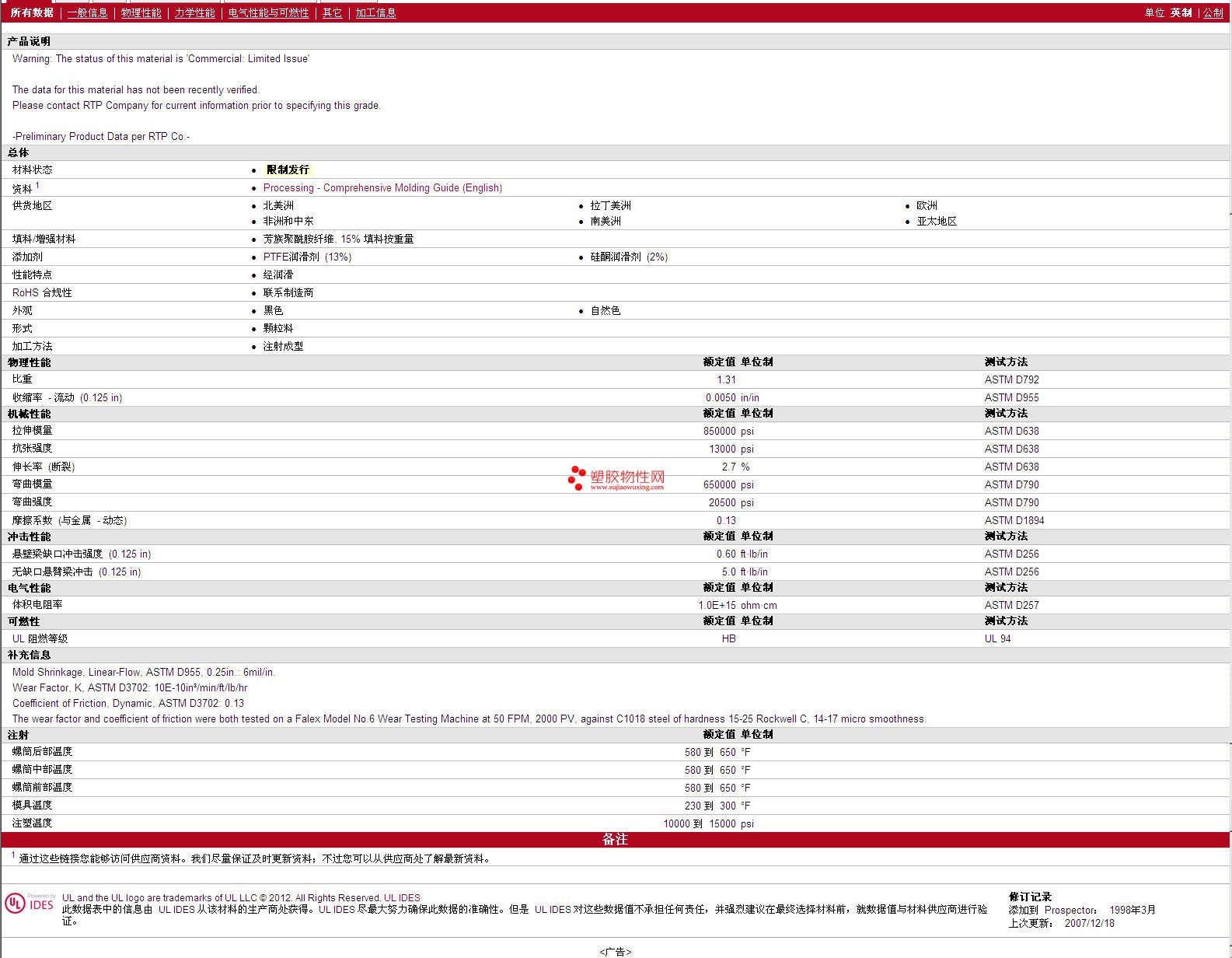Click the UL 94 test method entry

[997, 639]
